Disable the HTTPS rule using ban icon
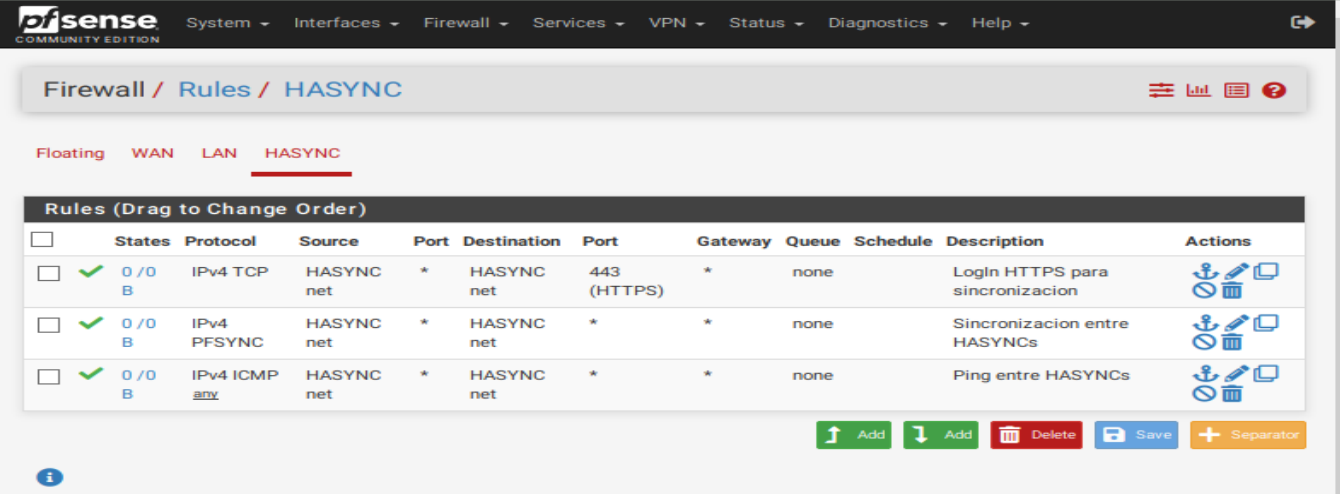1340x494 pixels. [1205, 290]
